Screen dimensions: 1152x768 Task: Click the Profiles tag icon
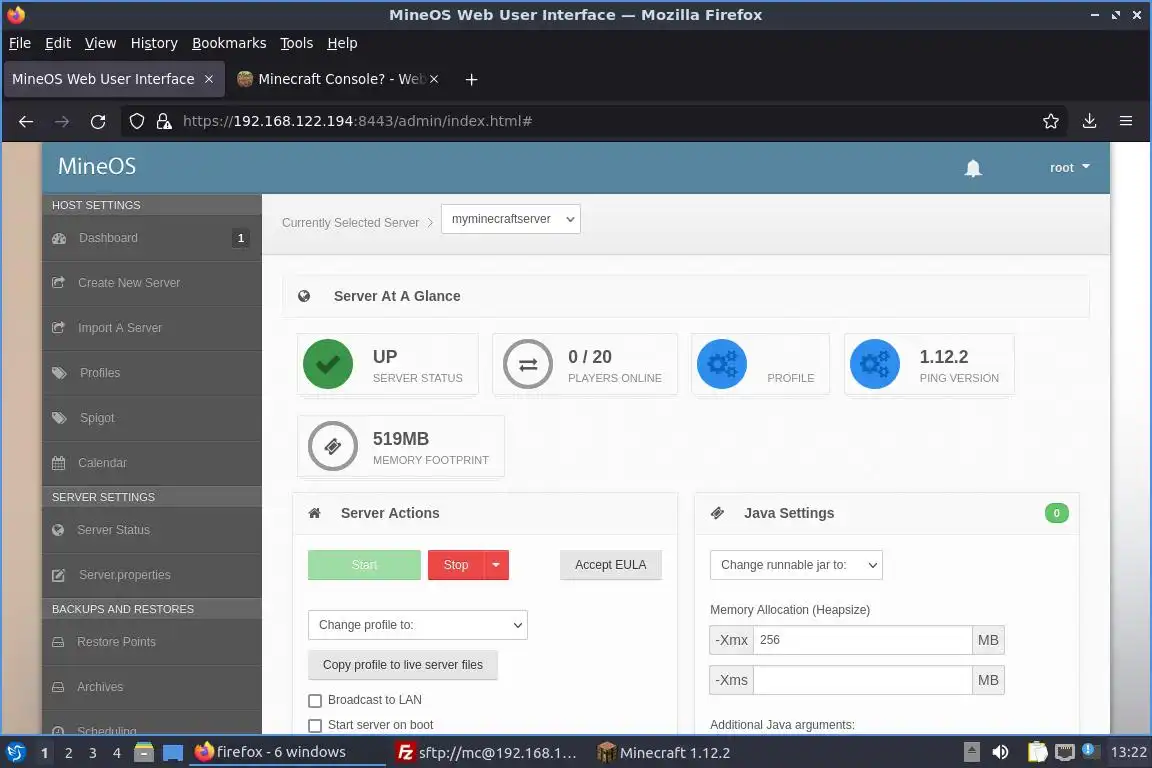pyautogui.click(x=60, y=373)
